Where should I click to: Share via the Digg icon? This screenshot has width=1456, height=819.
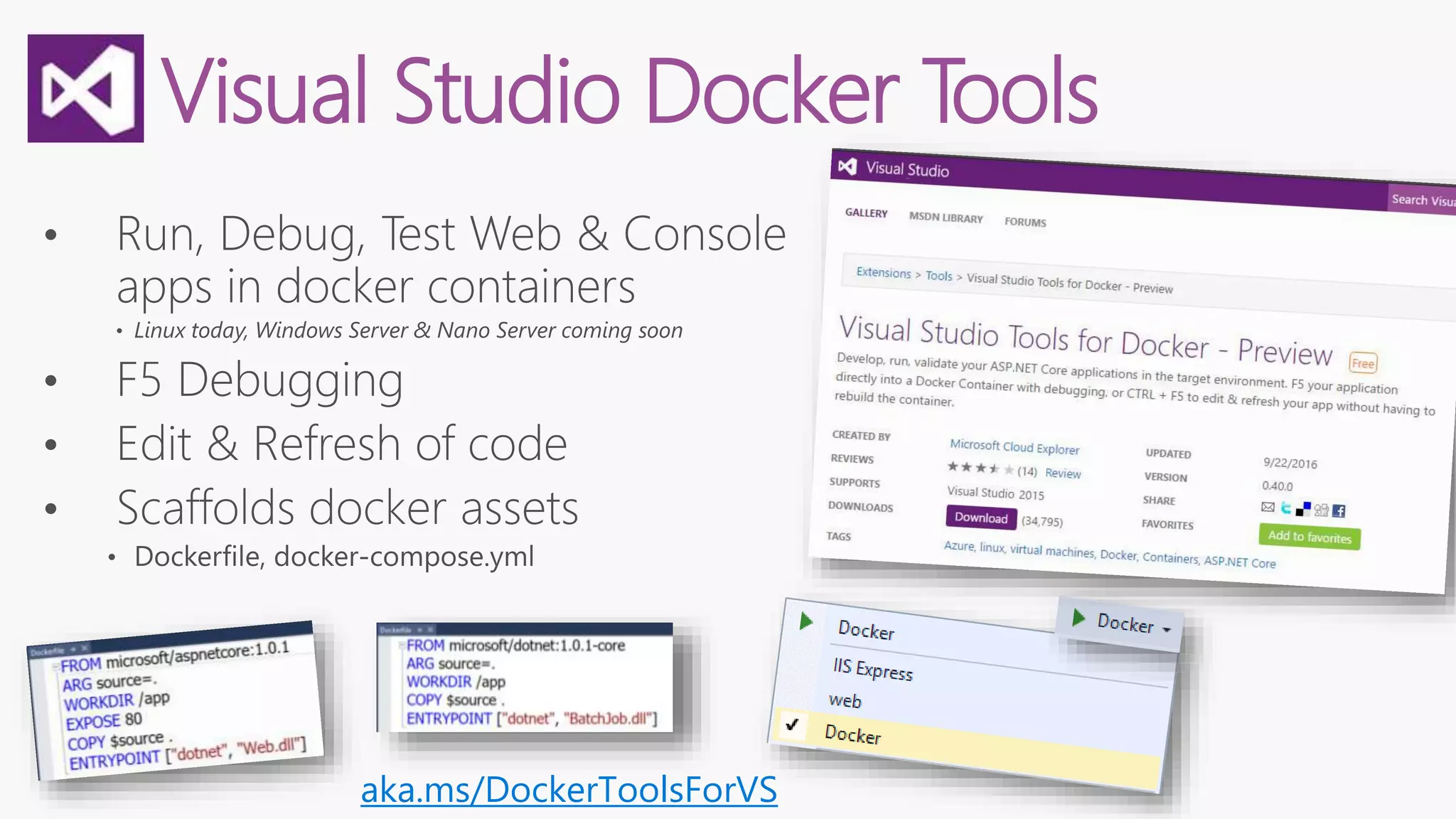1321,510
